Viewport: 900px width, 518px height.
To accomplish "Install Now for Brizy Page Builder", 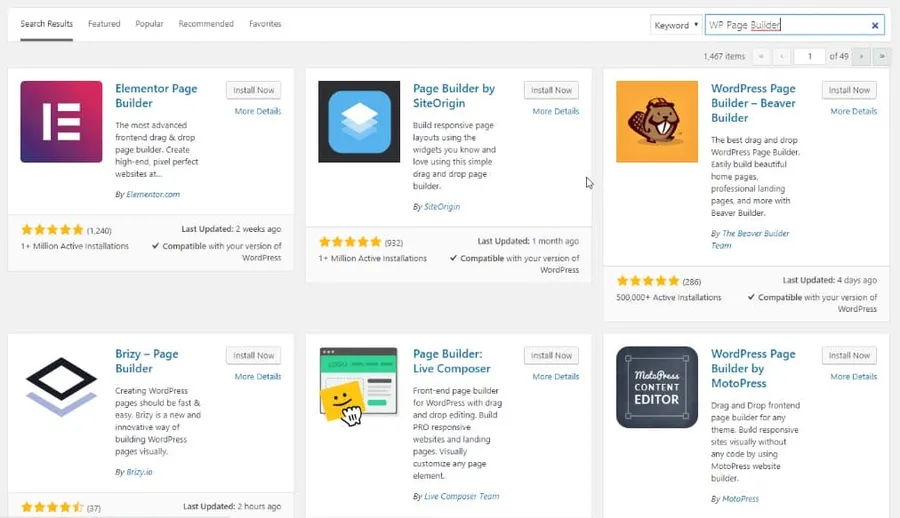I will click(254, 355).
